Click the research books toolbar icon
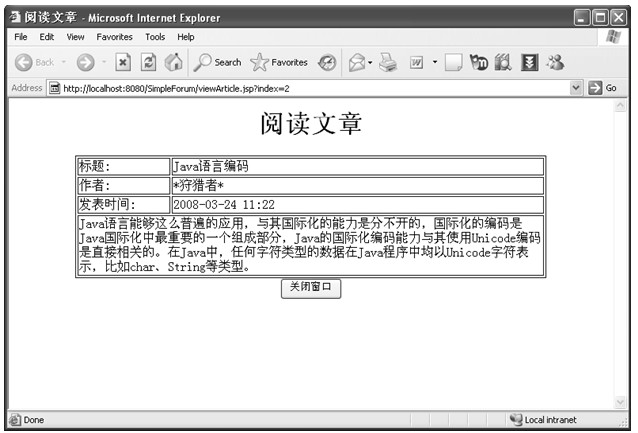This screenshot has height=433, width=638. click(503, 62)
